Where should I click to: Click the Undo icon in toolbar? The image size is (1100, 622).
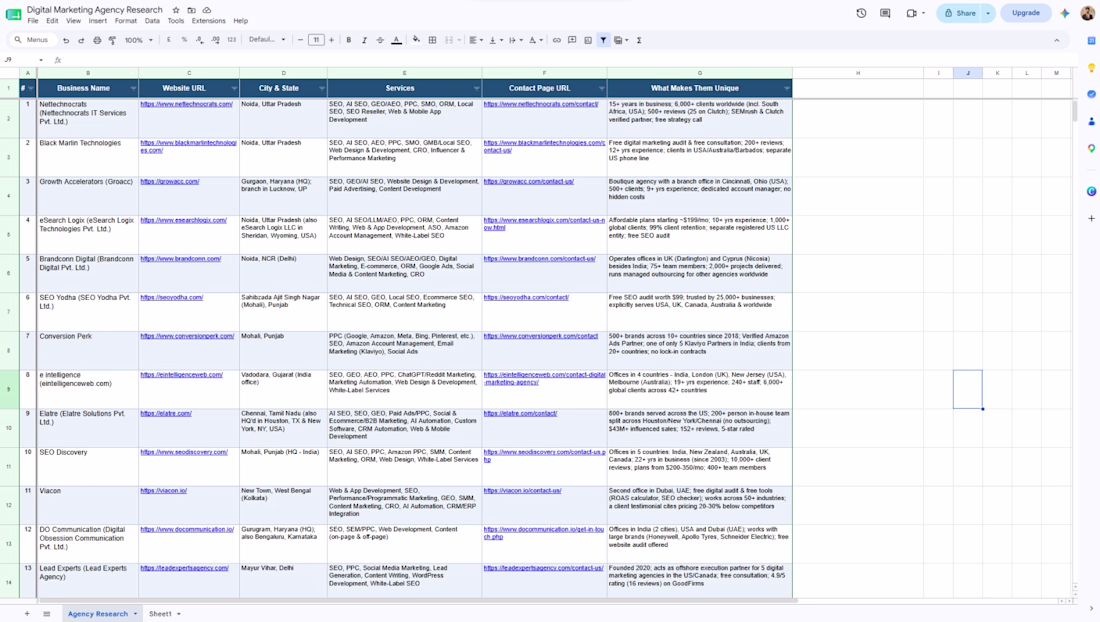[x=66, y=40]
